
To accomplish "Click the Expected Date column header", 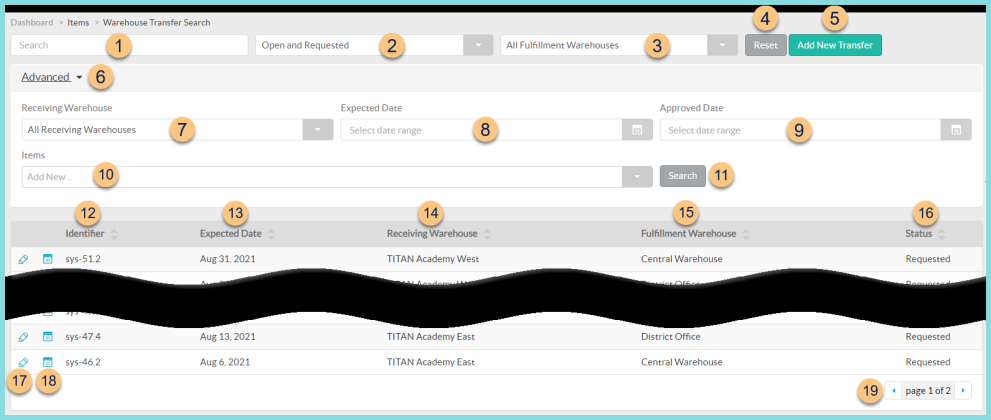I will (x=231, y=234).
